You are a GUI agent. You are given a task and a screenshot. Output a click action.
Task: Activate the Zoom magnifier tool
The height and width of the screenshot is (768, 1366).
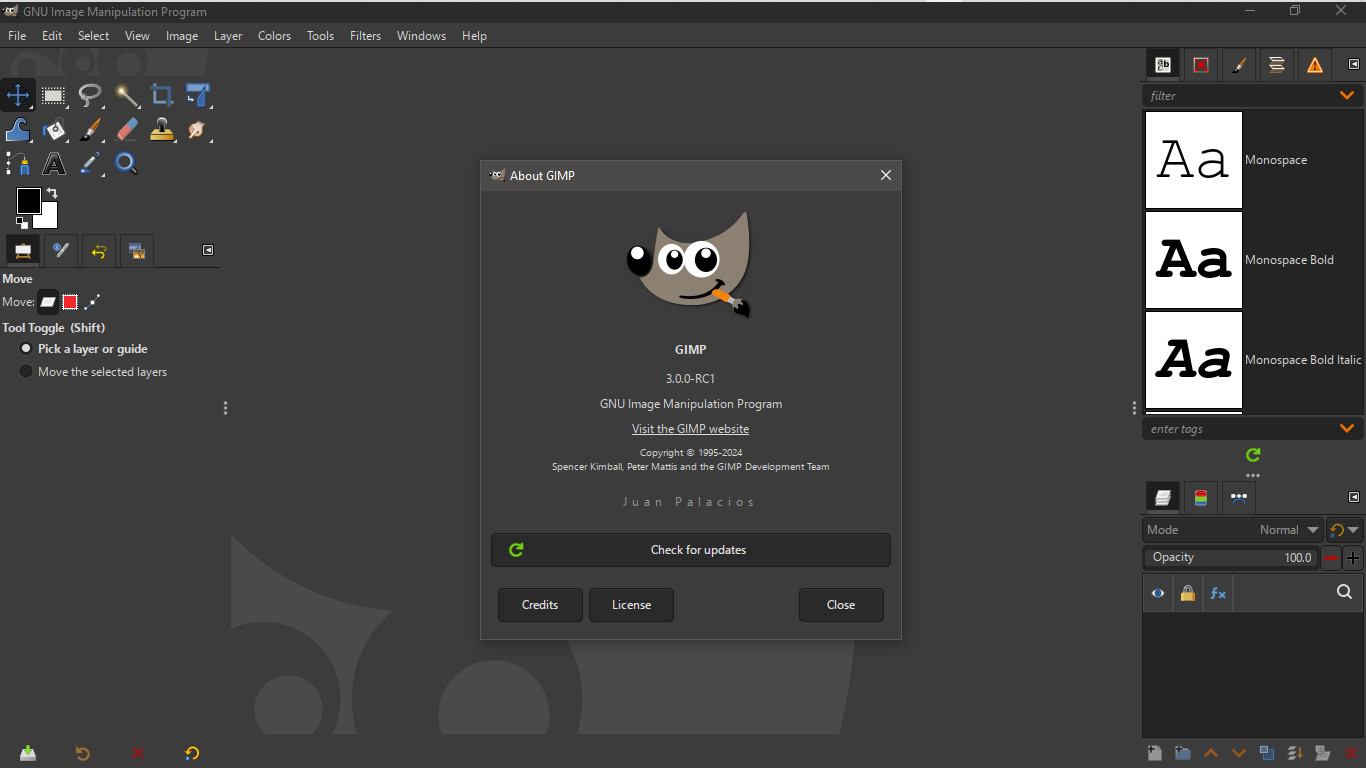pyautogui.click(x=126, y=163)
